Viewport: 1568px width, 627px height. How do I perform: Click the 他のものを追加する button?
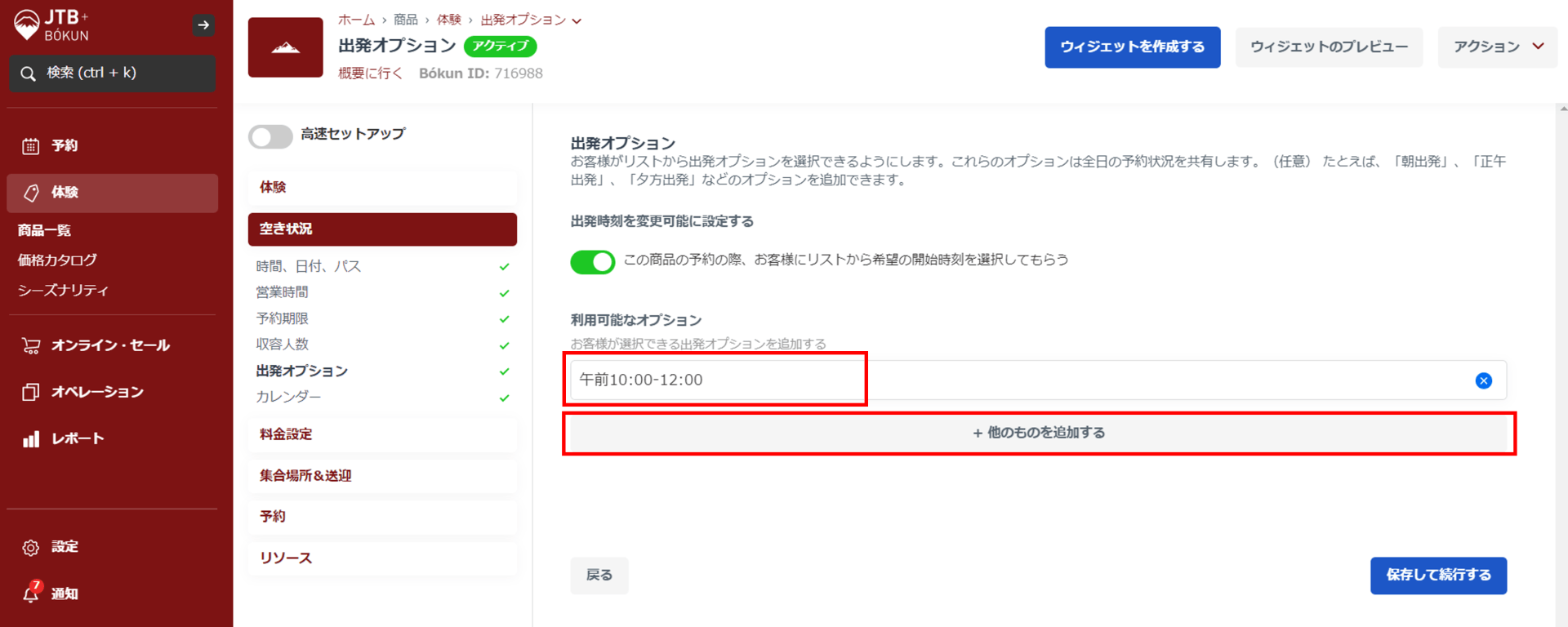[1038, 433]
